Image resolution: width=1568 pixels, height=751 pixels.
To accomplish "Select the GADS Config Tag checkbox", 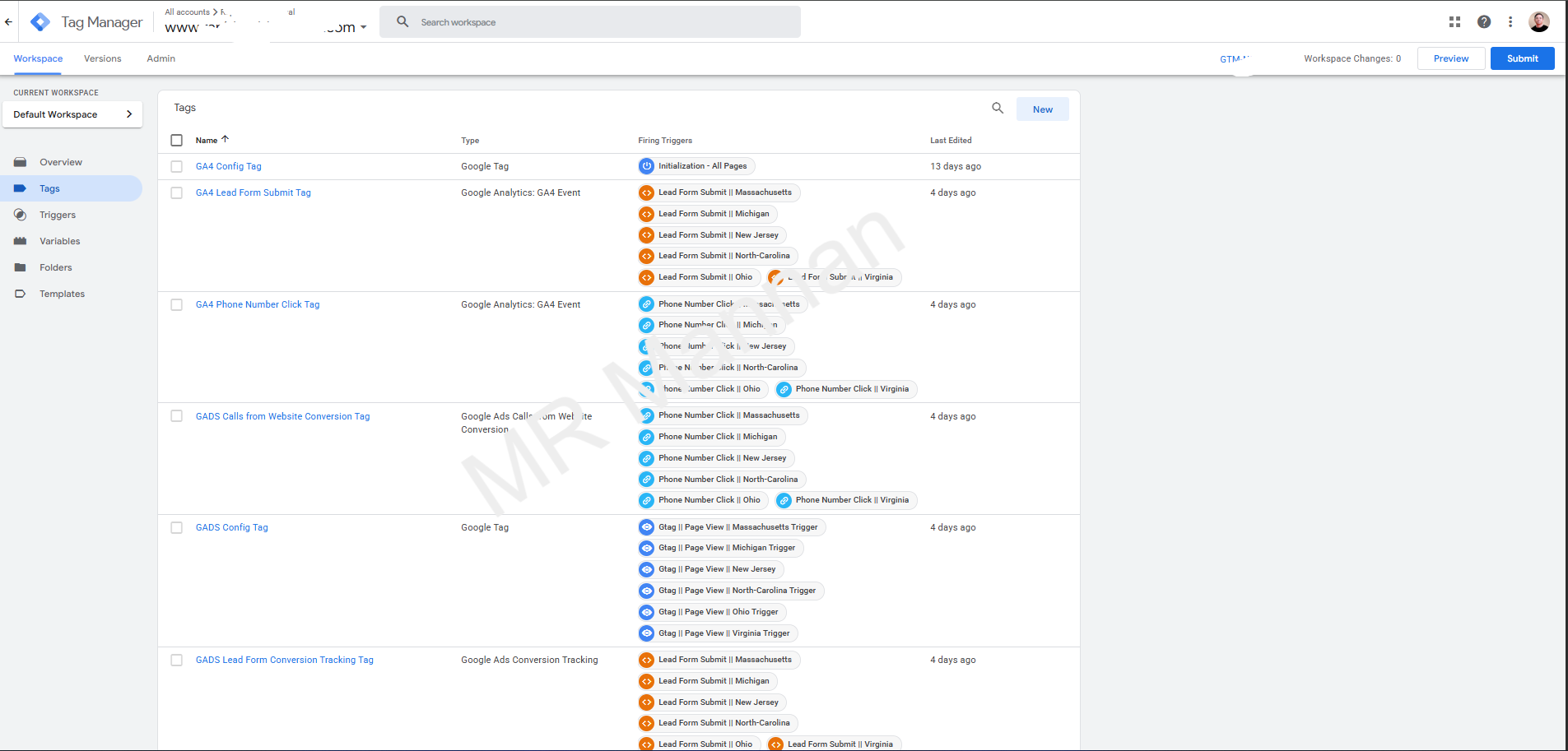I will [x=176, y=528].
